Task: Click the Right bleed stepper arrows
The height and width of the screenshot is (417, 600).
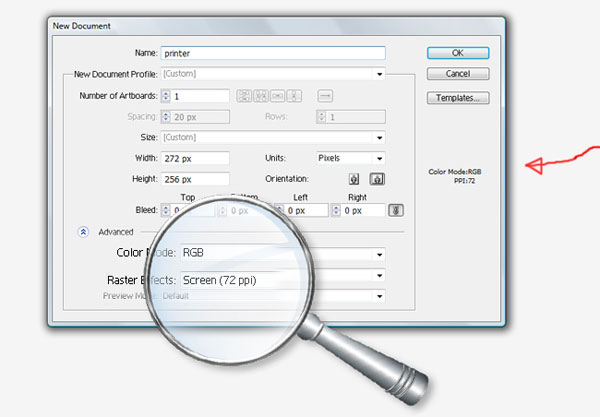Action: (336, 210)
